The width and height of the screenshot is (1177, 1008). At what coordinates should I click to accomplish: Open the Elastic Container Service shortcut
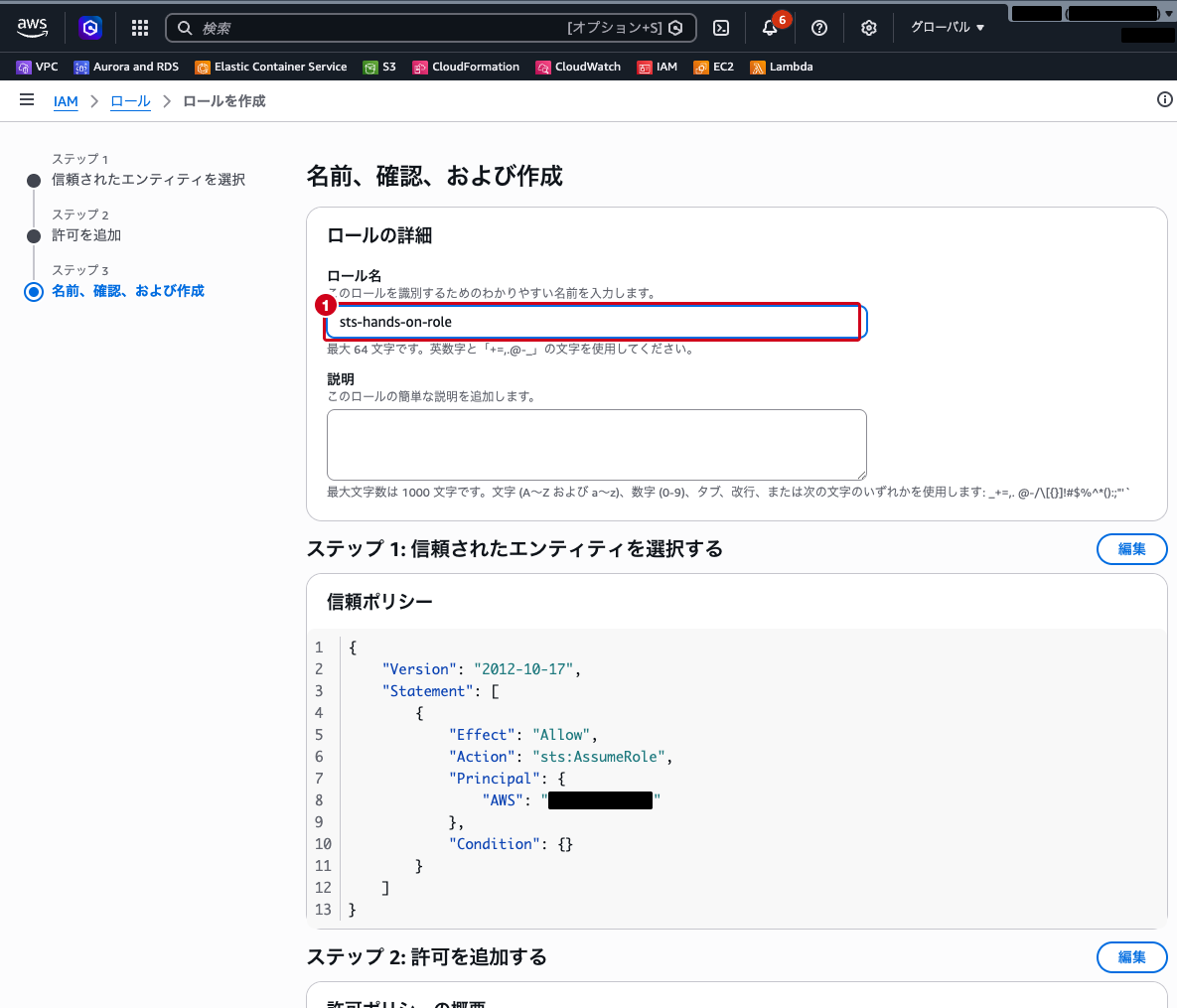tap(271, 67)
